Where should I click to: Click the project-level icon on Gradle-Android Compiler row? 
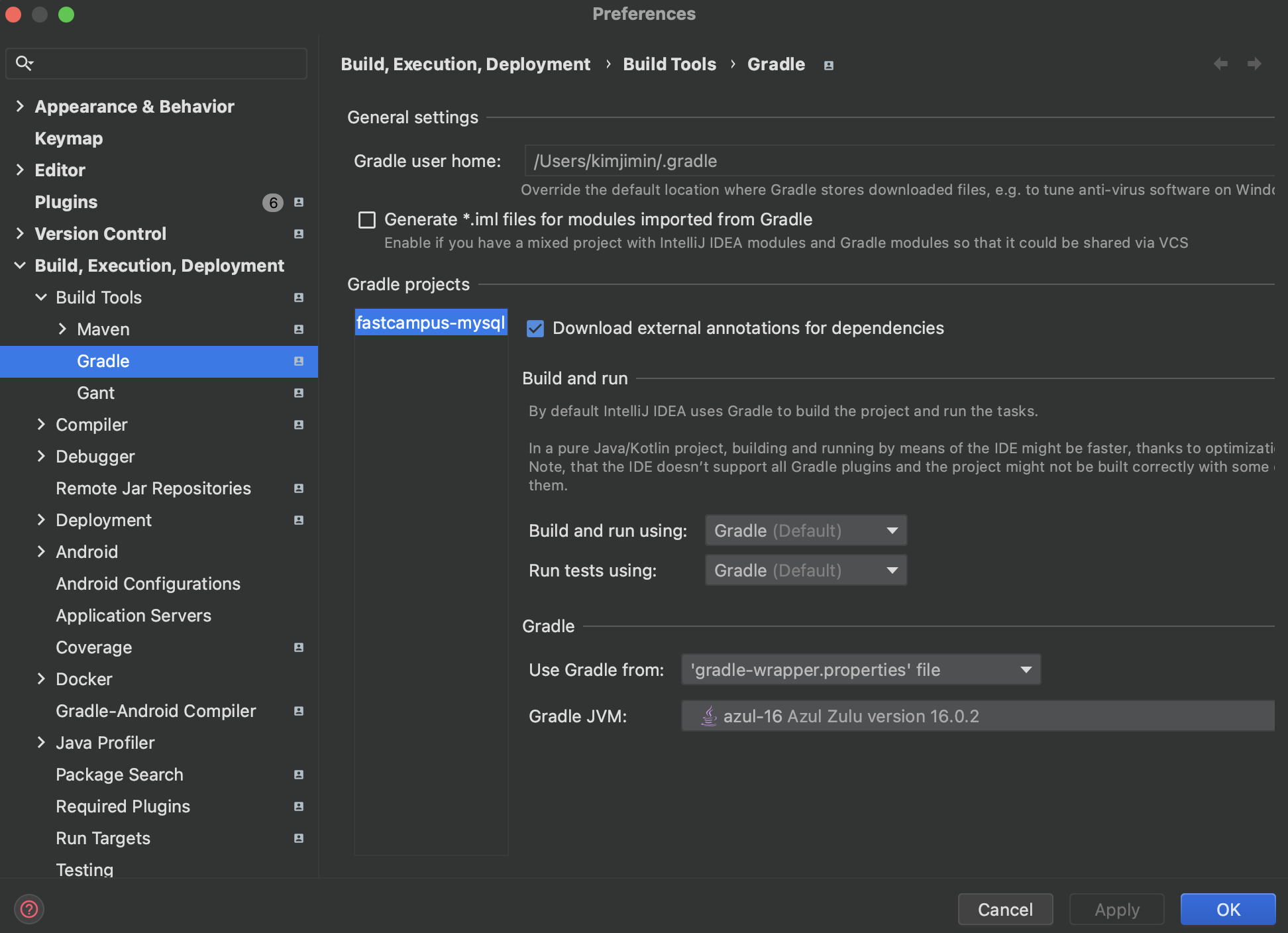tap(299, 711)
